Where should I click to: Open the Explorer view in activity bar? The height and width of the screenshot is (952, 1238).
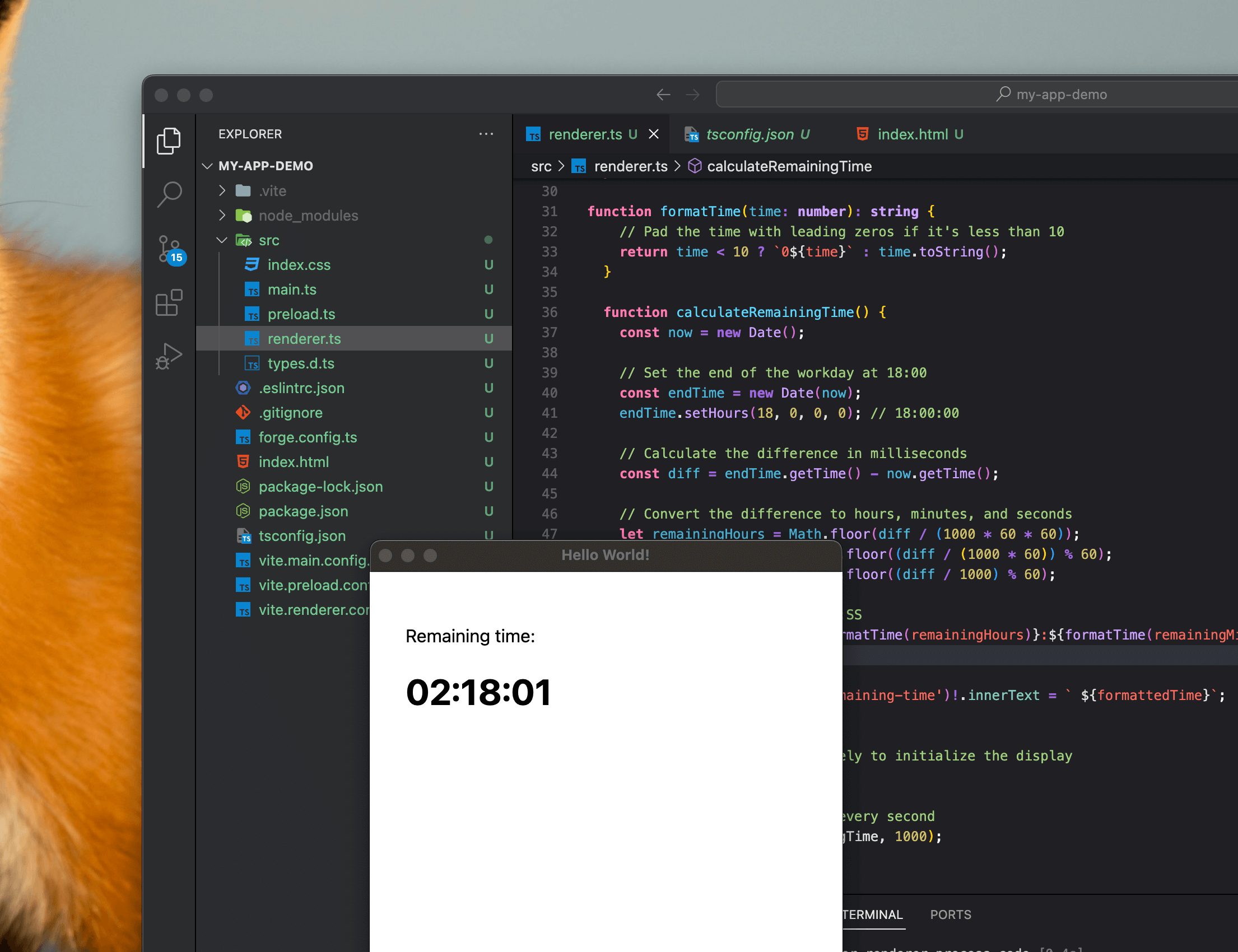169,141
